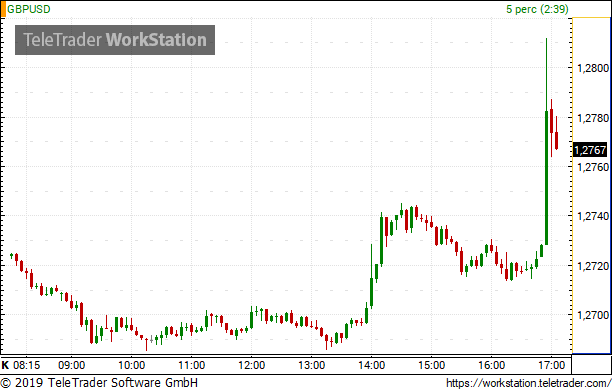Click the orange marker beside GBPUSD
This screenshot has width=612, height=392.
click(4, 9)
